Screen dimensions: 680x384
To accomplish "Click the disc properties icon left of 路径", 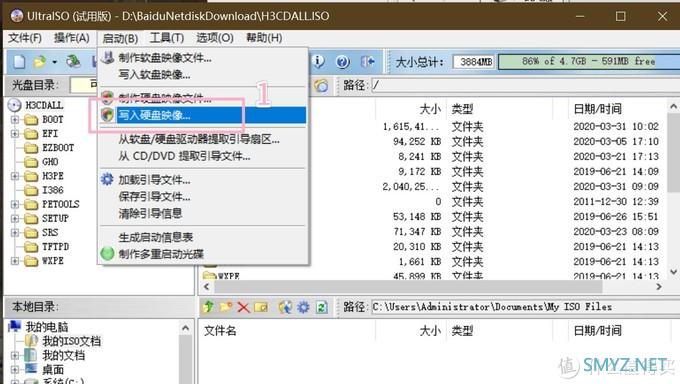I will tap(321, 85).
